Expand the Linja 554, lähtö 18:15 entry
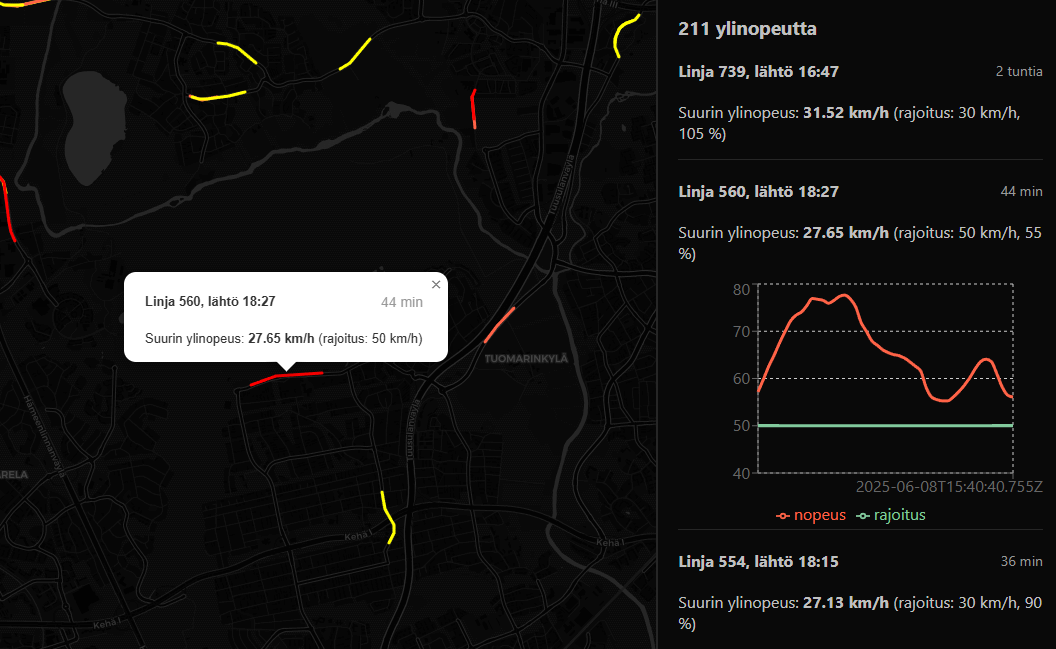1056x649 pixels. pos(758,562)
